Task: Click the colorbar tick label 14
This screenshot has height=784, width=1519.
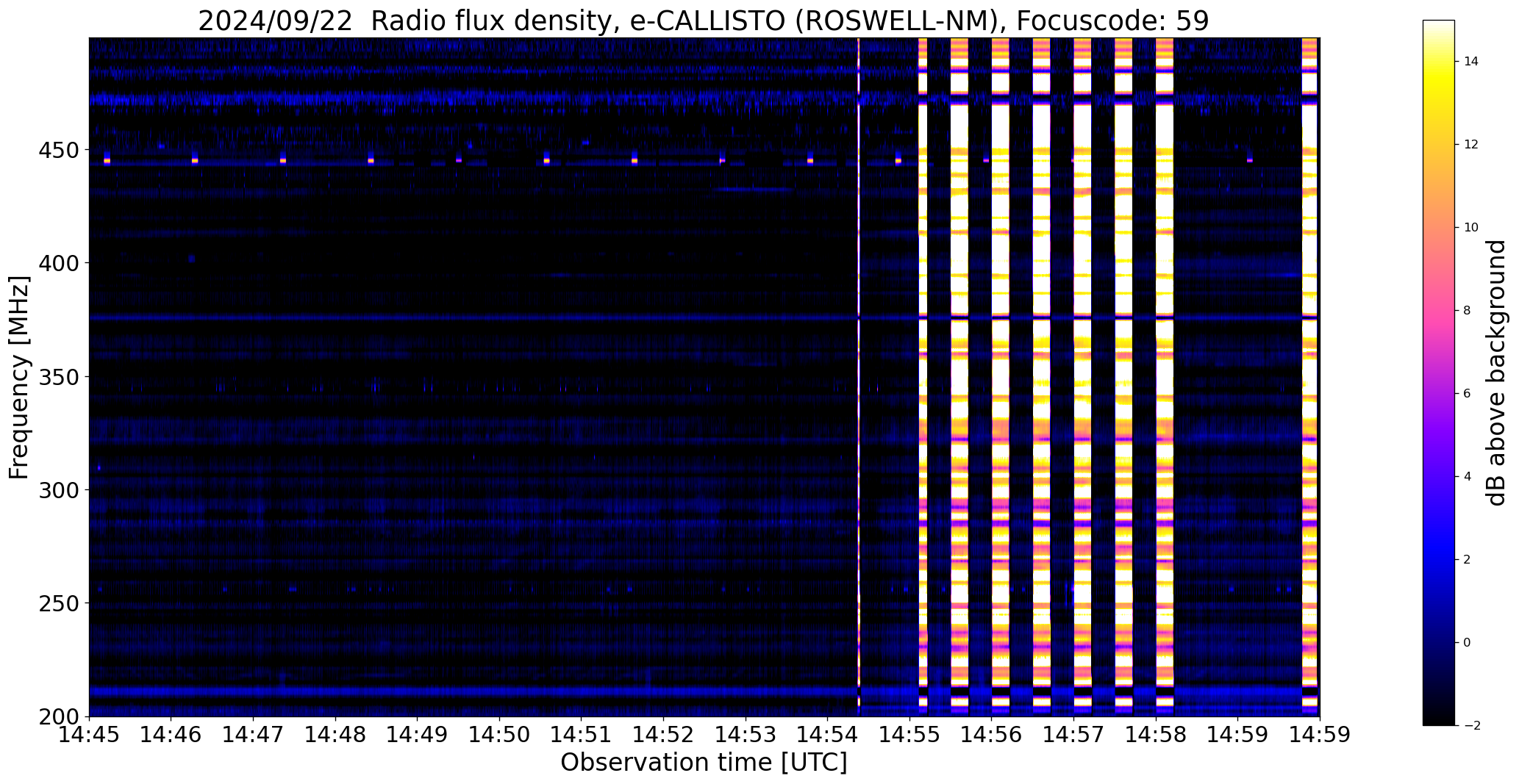Action: click(1471, 62)
